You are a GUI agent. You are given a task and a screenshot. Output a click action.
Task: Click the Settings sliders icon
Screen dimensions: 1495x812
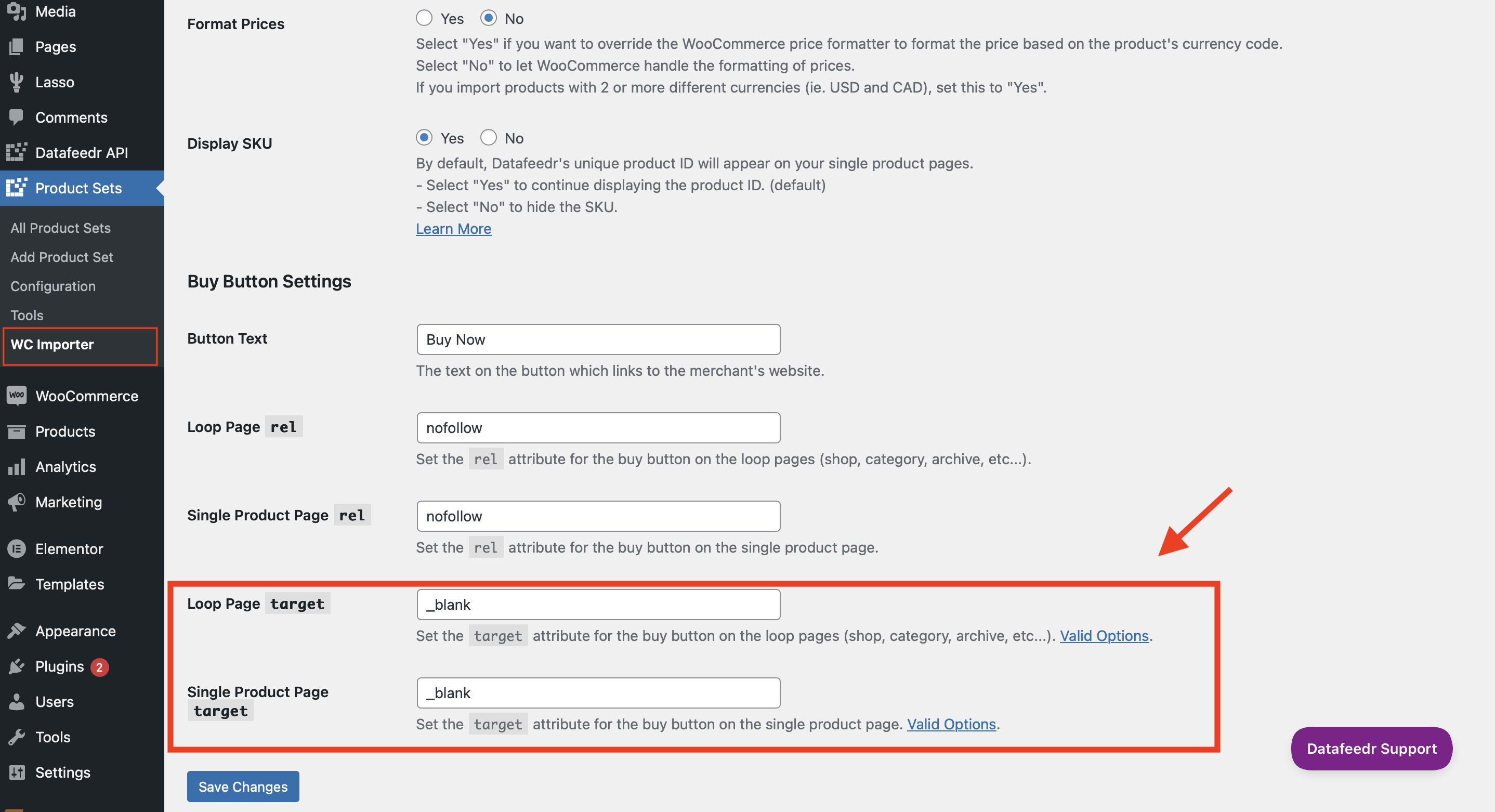[x=17, y=772]
